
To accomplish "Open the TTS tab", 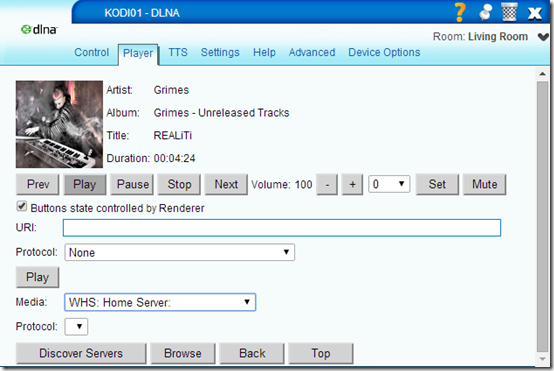I will [x=178, y=52].
